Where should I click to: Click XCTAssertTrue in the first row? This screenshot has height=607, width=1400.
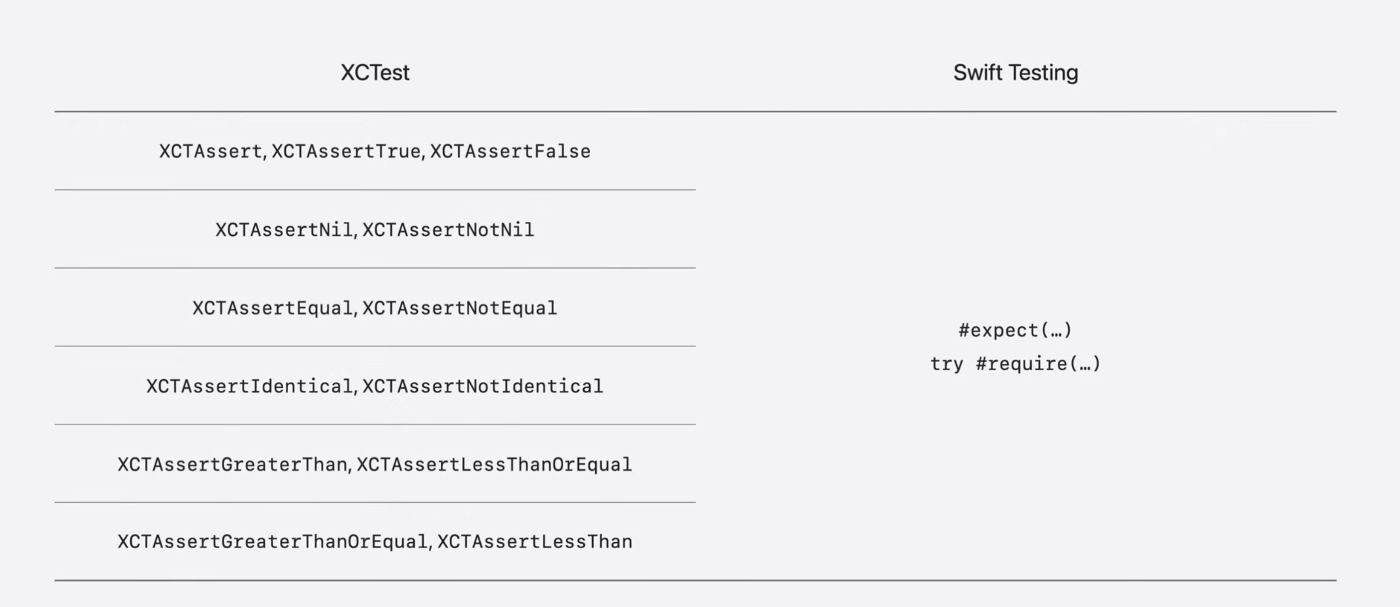point(346,151)
